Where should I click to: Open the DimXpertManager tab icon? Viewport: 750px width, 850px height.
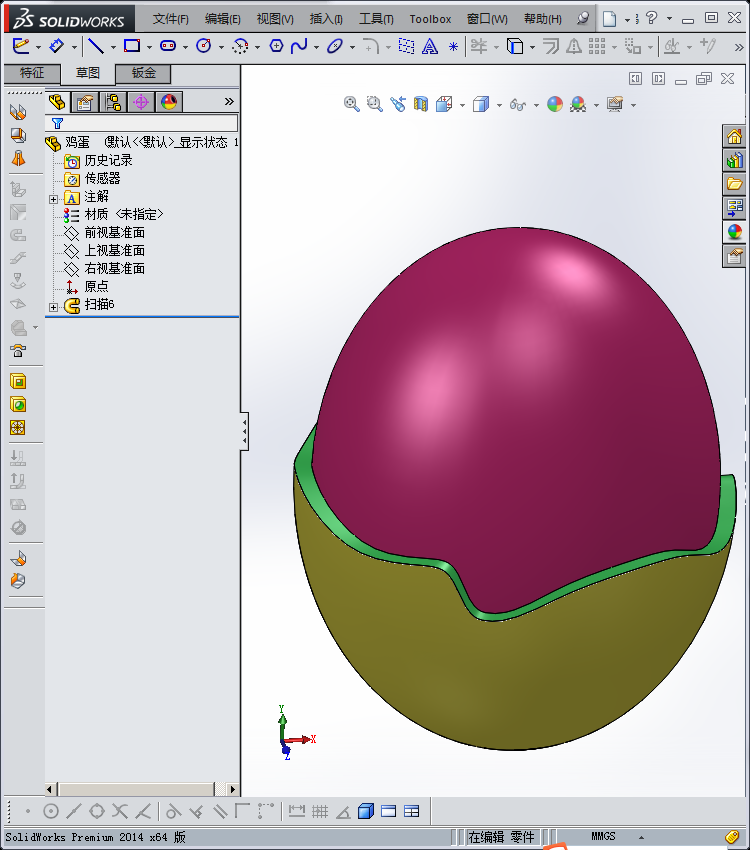click(141, 102)
